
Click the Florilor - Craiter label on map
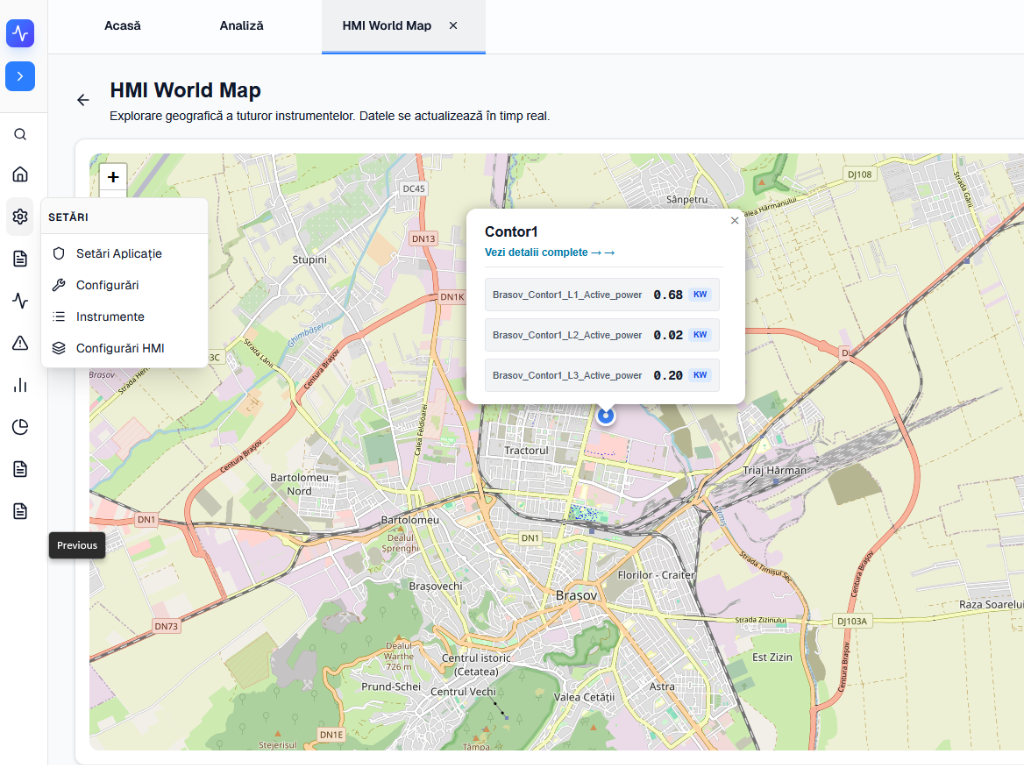tap(656, 576)
